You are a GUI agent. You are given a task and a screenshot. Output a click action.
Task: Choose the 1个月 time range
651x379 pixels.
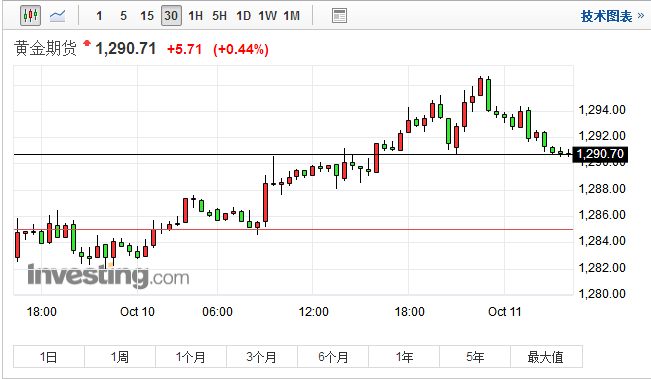pyautogui.click(x=191, y=357)
